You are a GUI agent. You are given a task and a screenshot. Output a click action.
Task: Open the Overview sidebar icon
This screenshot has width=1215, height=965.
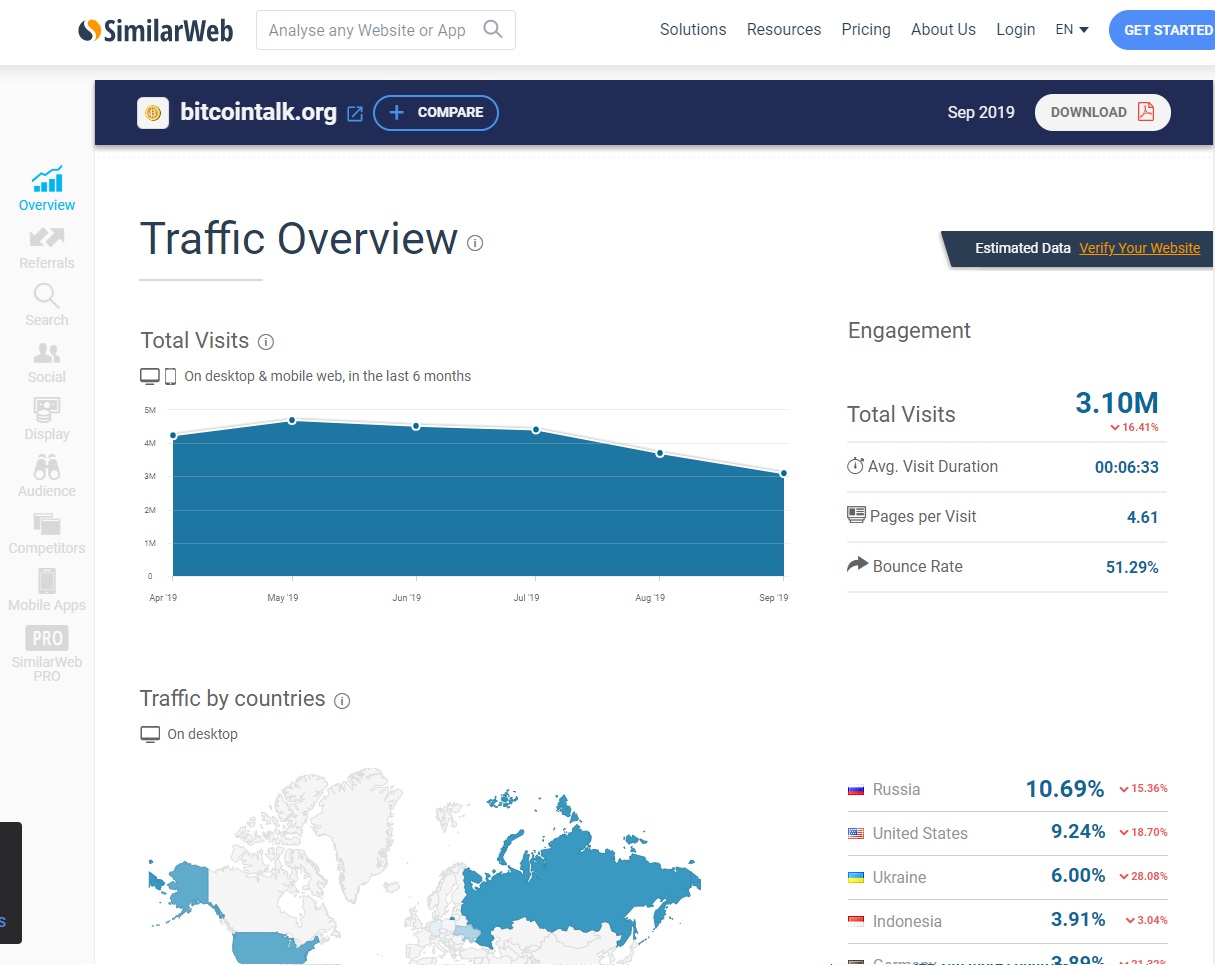47,180
